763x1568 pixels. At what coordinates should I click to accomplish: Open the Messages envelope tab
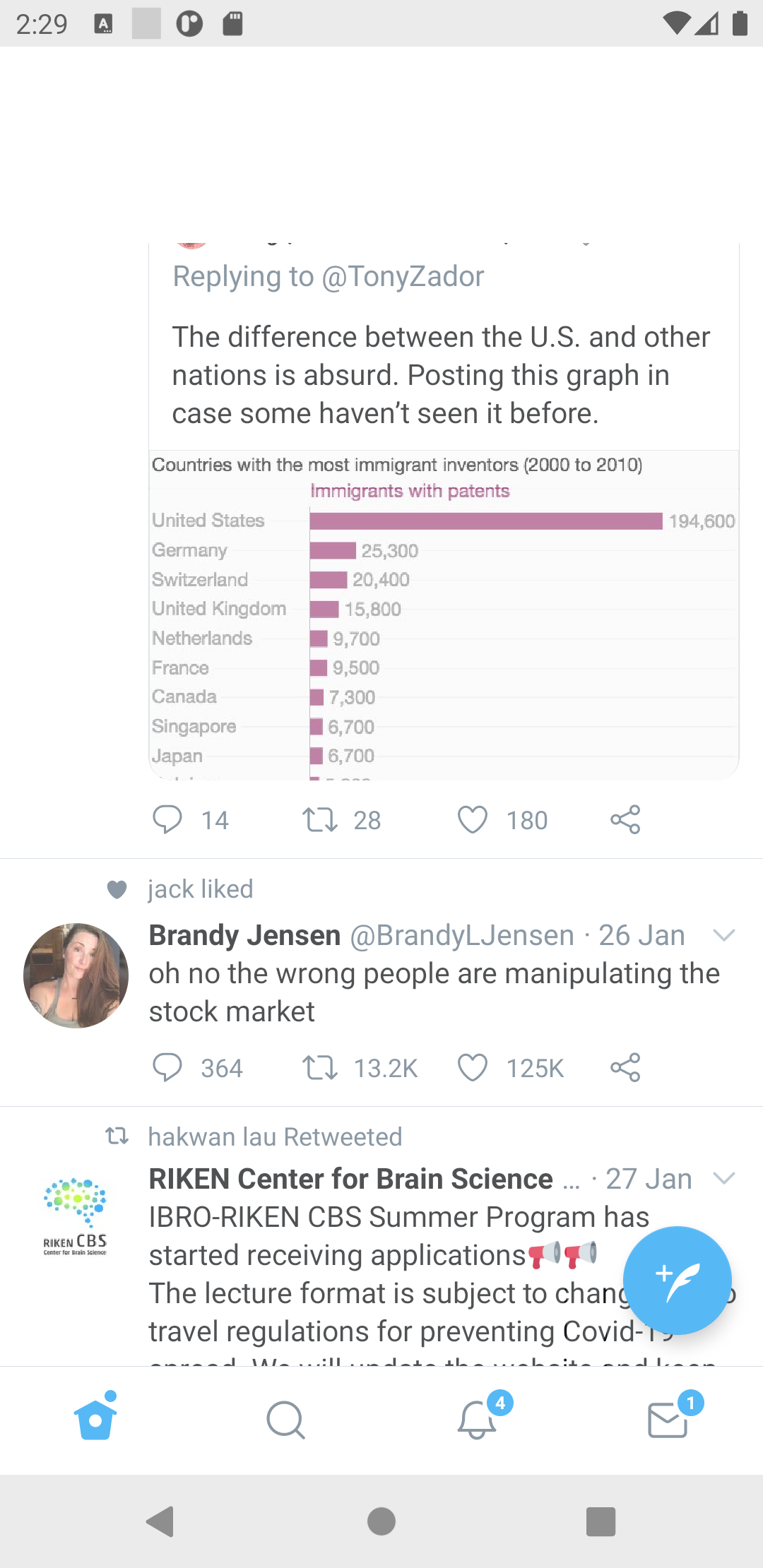668,1420
